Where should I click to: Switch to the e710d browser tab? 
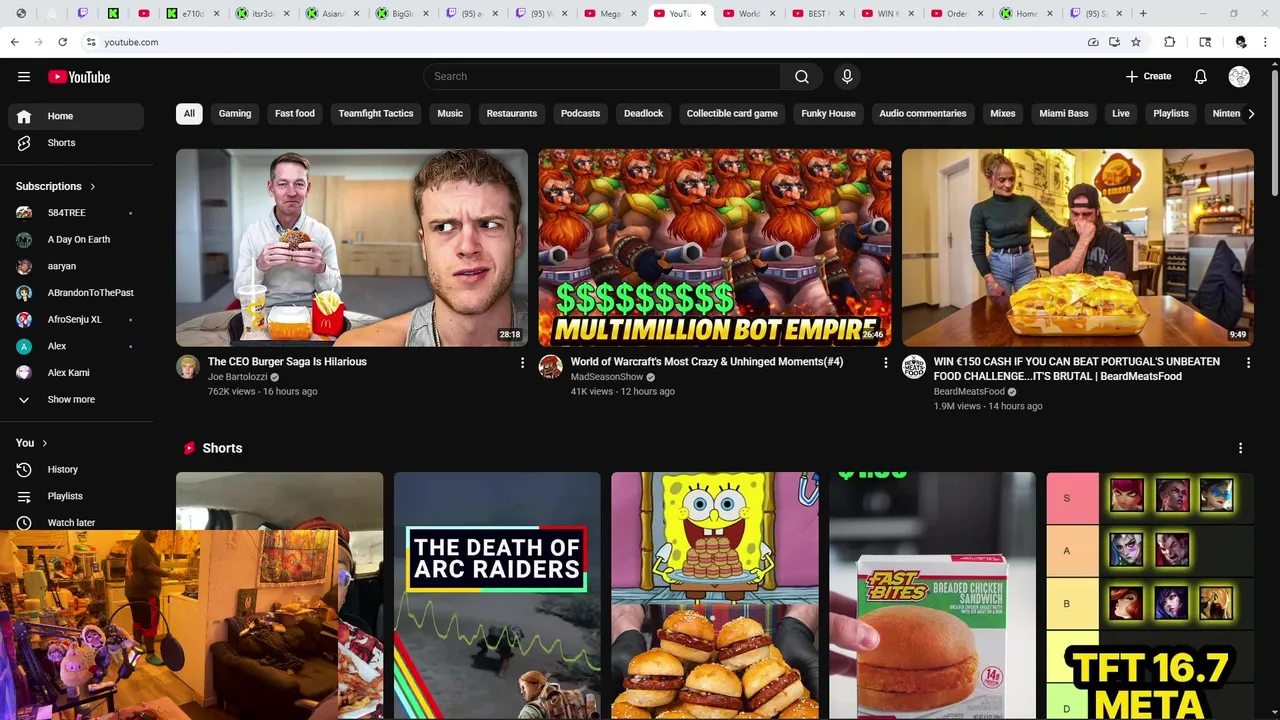click(x=194, y=14)
